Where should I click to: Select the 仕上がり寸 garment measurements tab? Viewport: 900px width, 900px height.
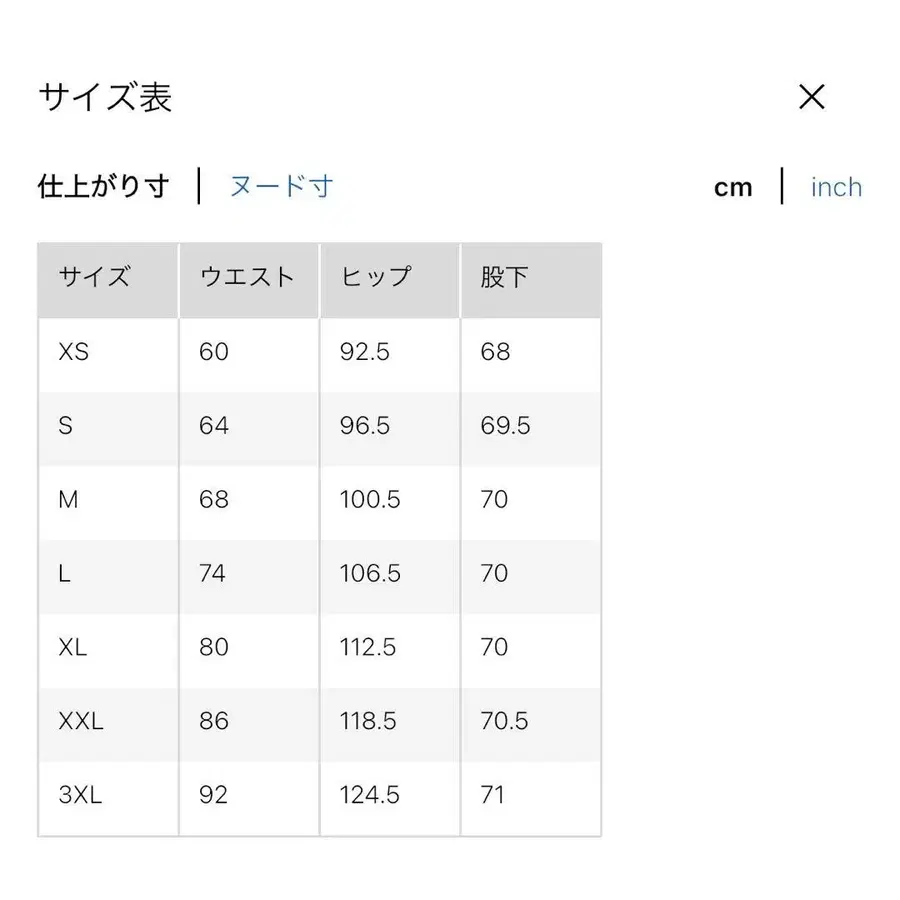coord(103,186)
